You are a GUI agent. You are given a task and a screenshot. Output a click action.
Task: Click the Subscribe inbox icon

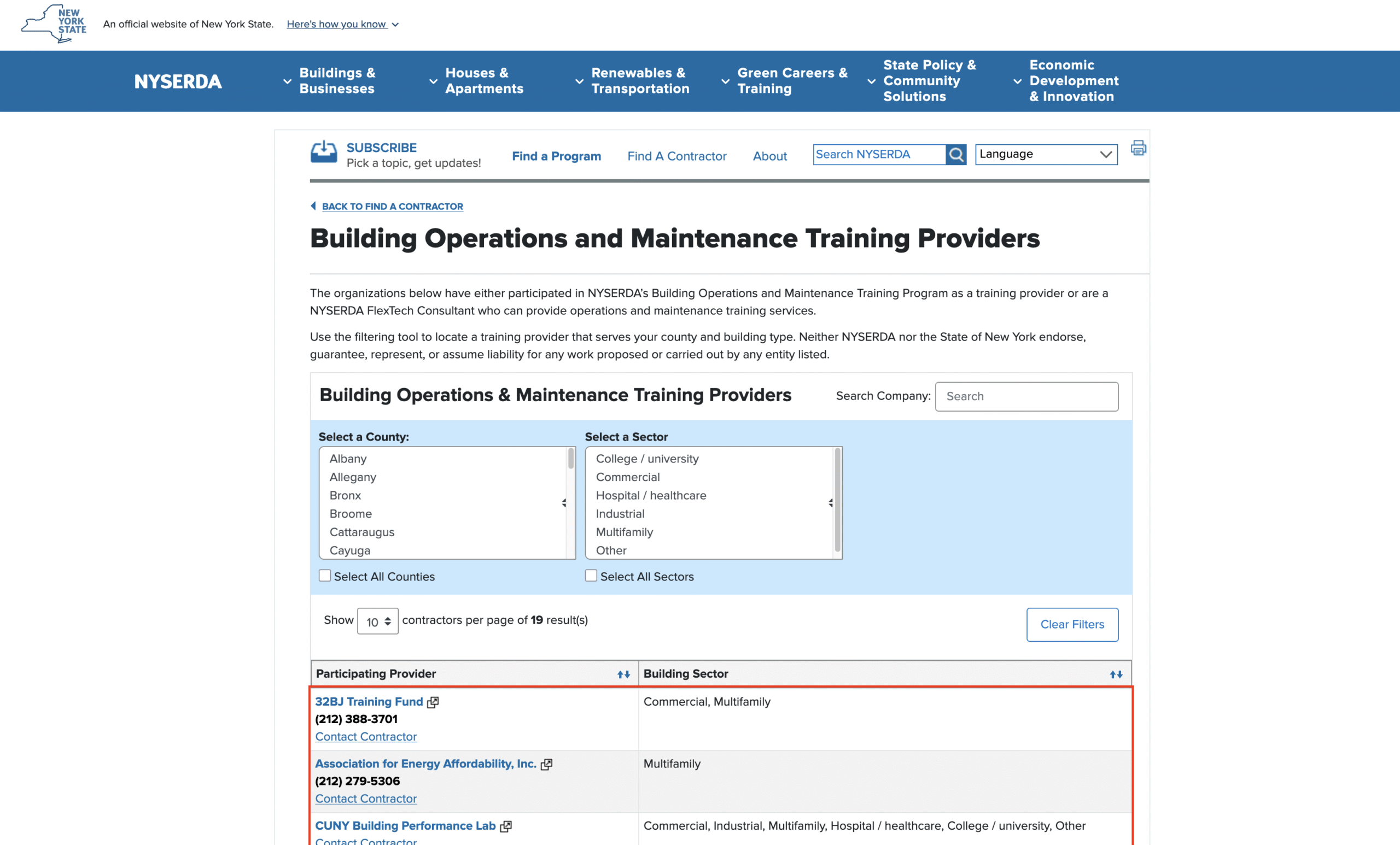324,151
